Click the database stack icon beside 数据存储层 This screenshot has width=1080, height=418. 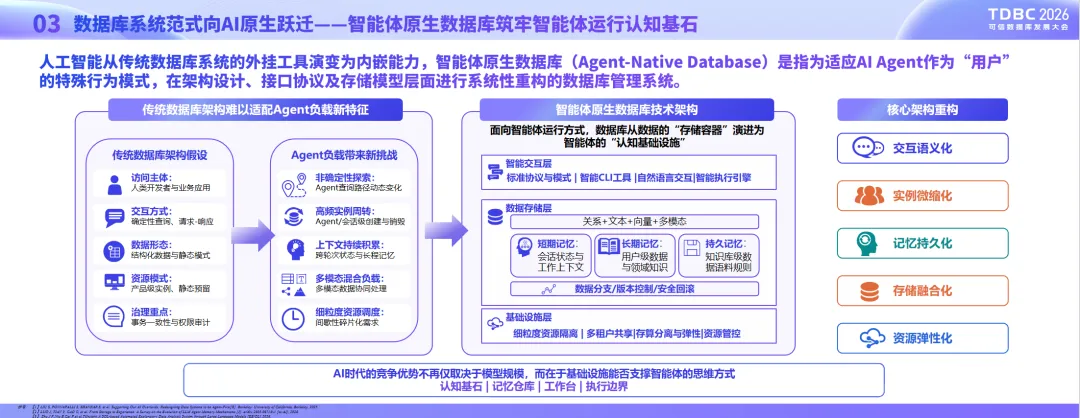tap(495, 216)
